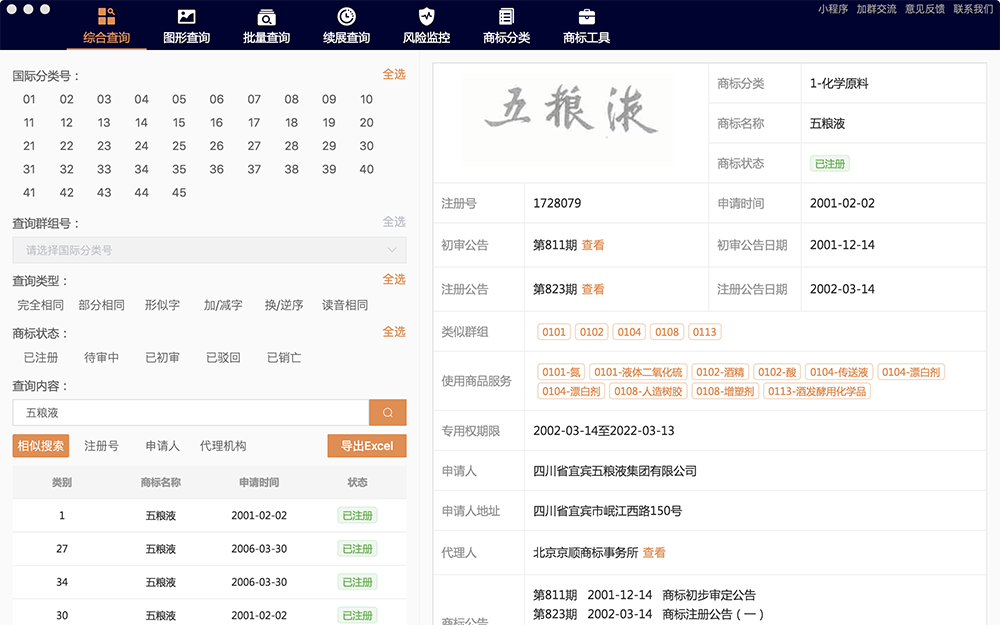Viewport: 1000px width, 625px height.
Task: Select the 批量查询 batch search icon
Action: tap(266, 17)
